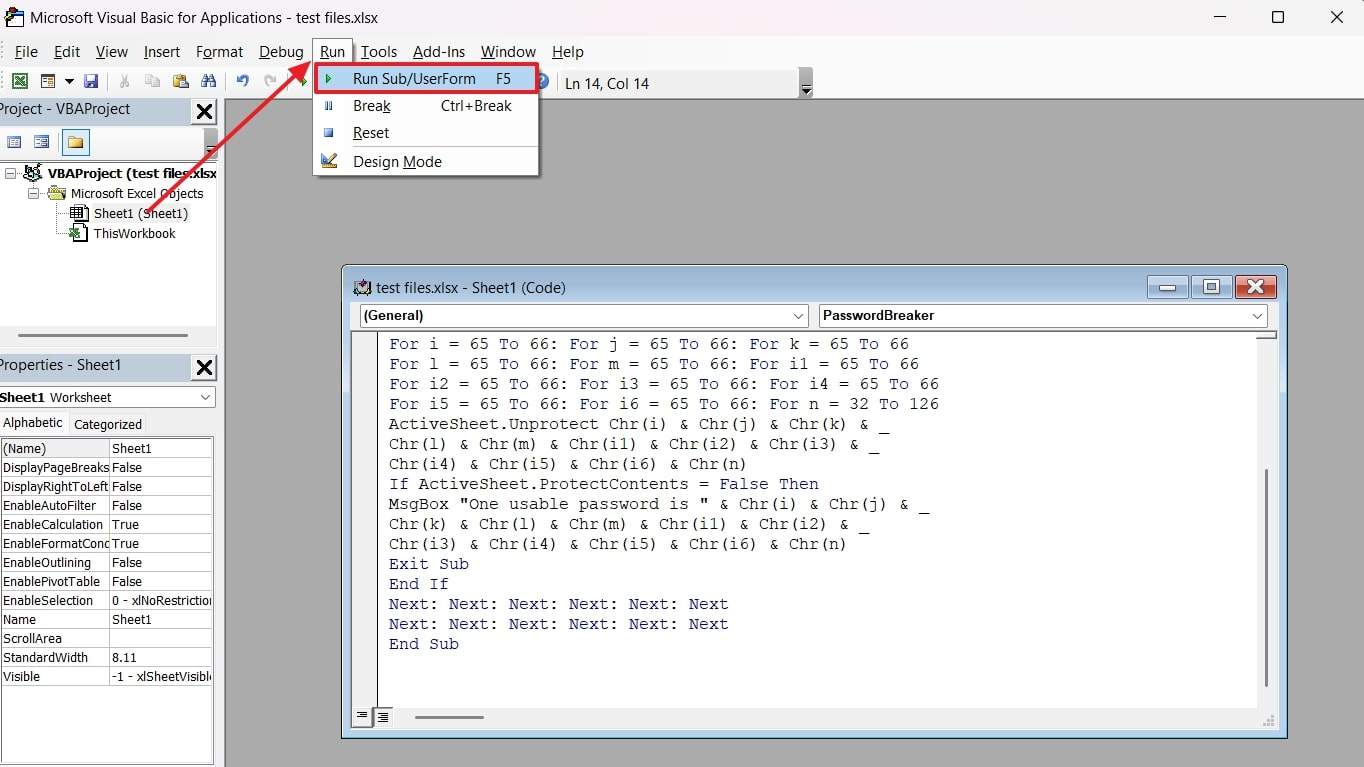Collapse the VBAProject tree node
1364x767 pixels.
(x=10, y=173)
